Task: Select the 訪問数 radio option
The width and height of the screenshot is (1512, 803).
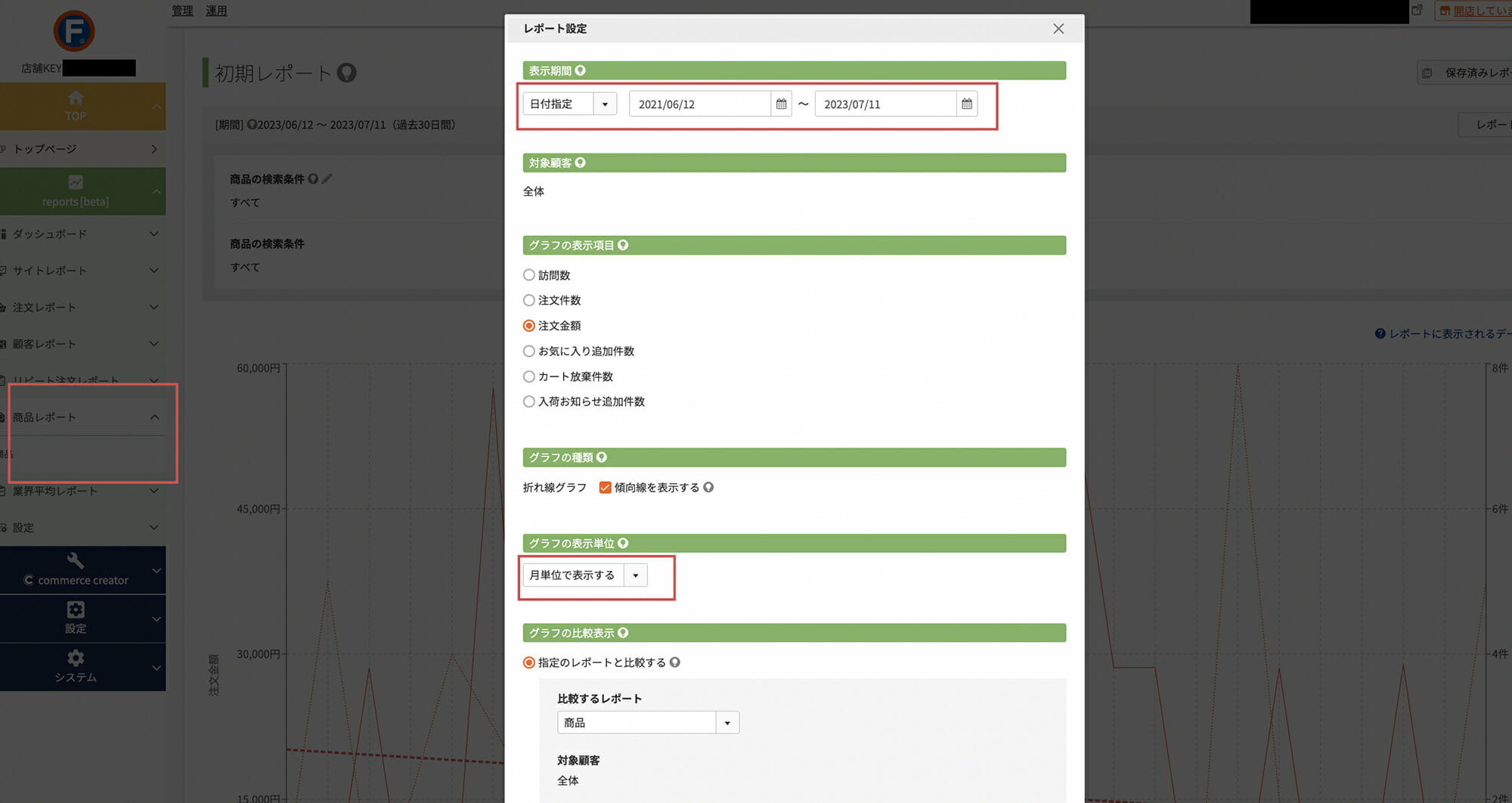Action: pos(529,275)
